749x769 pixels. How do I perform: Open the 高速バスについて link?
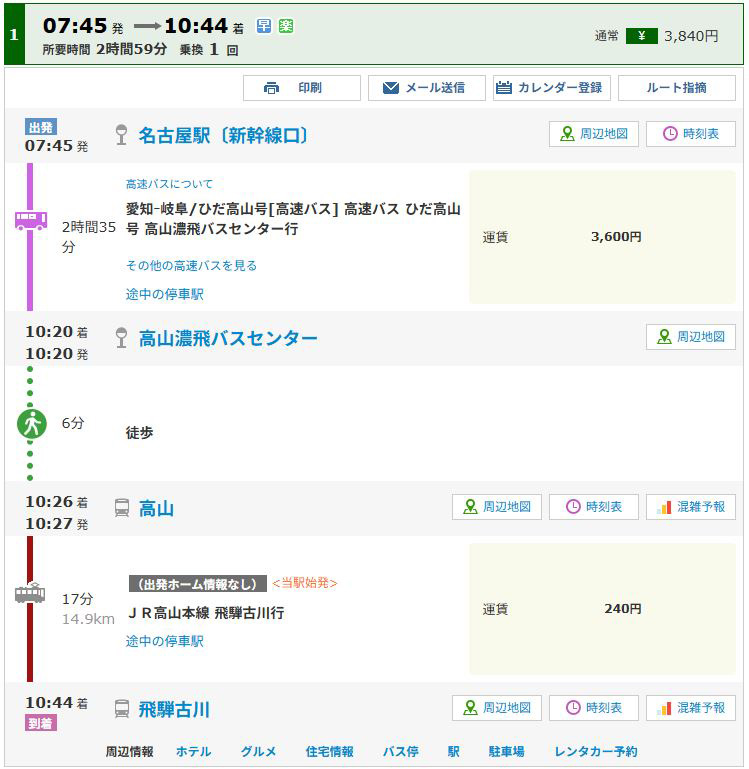pos(168,184)
